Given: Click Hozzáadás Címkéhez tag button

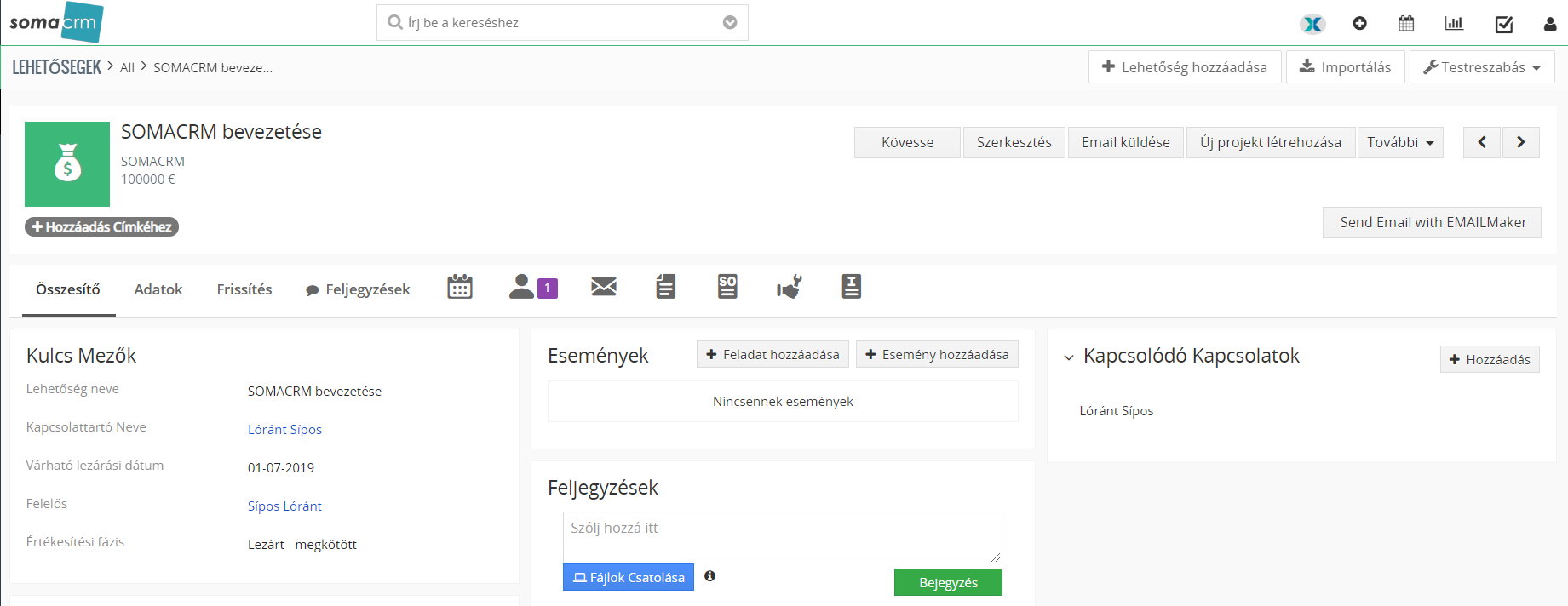Looking at the screenshot, I should click(101, 226).
